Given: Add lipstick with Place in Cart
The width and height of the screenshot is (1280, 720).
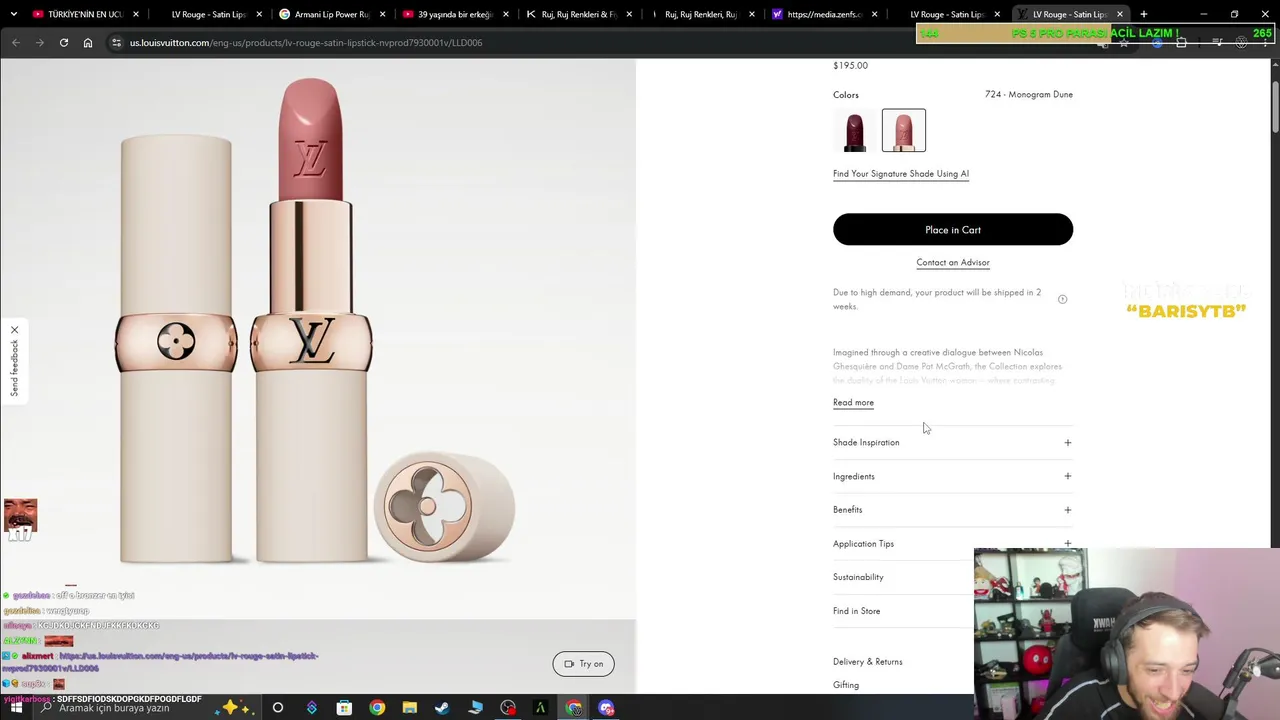Looking at the screenshot, I should 953,230.
